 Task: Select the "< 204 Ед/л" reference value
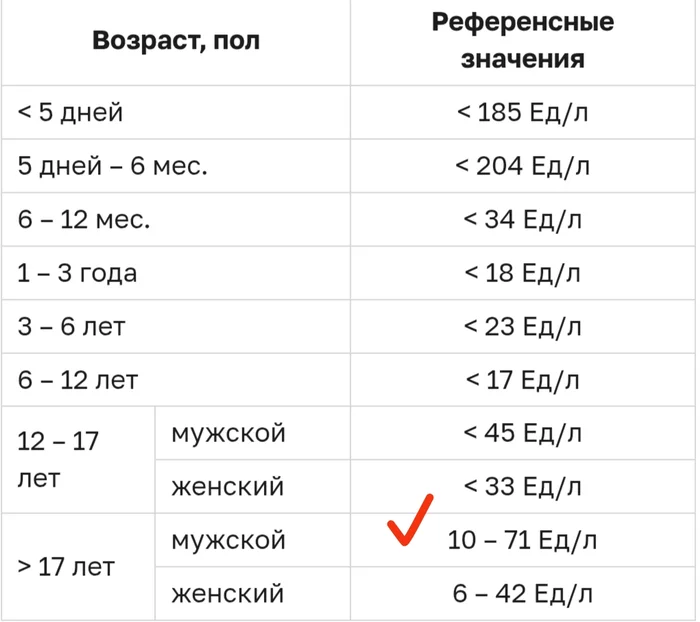[x=523, y=166]
